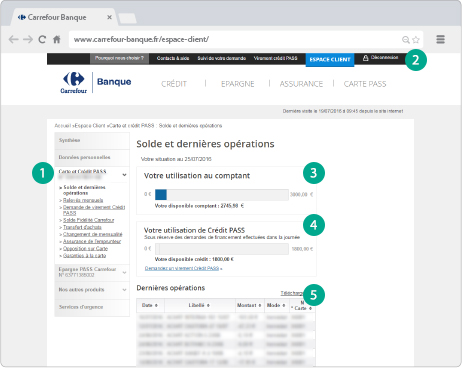Expand the Epargne PASS Carrefour section
This screenshot has height=368, width=462.
pyautogui.click(x=92, y=272)
